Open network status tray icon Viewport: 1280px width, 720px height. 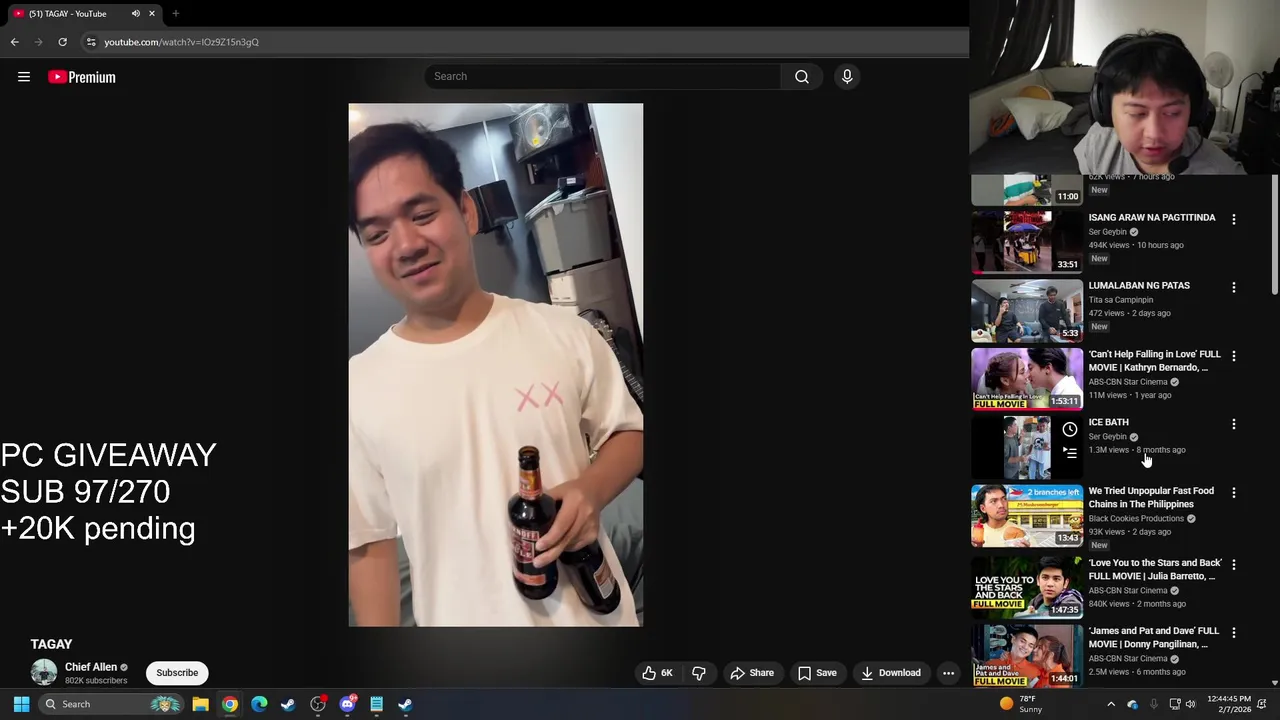(x=1175, y=704)
